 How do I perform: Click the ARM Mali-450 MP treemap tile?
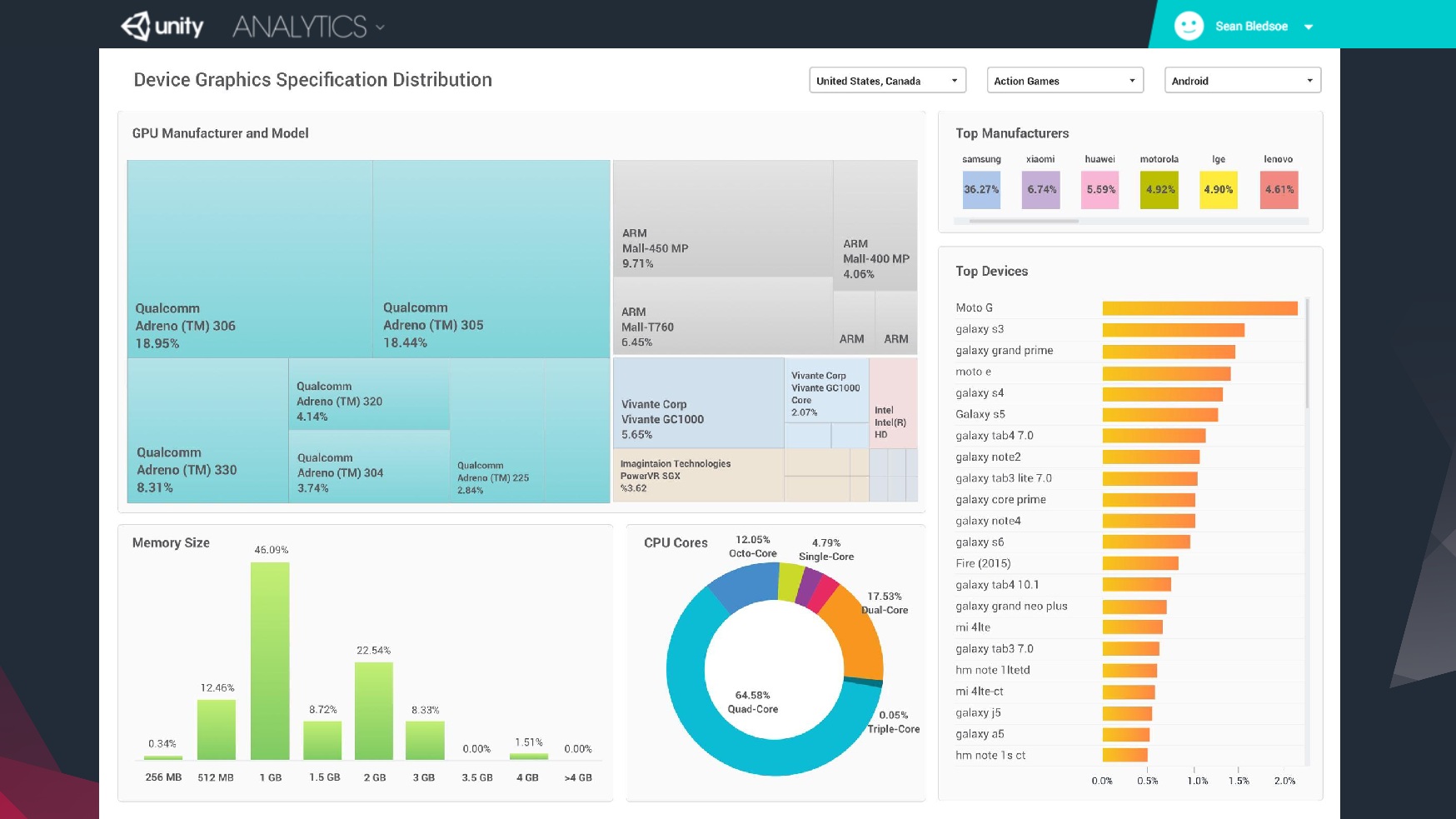pos(723,218)
